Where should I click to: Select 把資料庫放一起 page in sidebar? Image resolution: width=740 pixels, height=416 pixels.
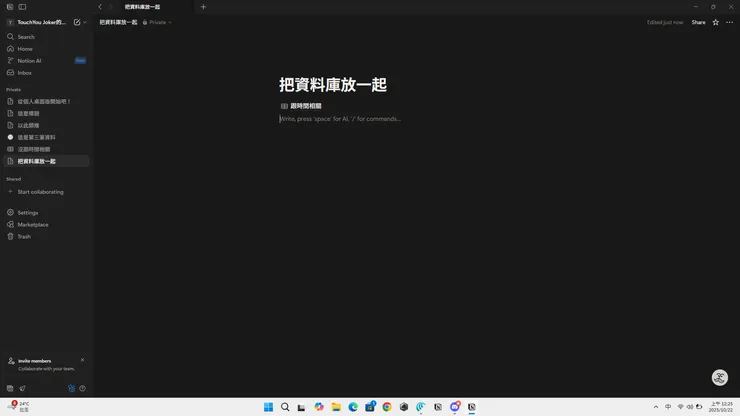(x=46, y=161)
